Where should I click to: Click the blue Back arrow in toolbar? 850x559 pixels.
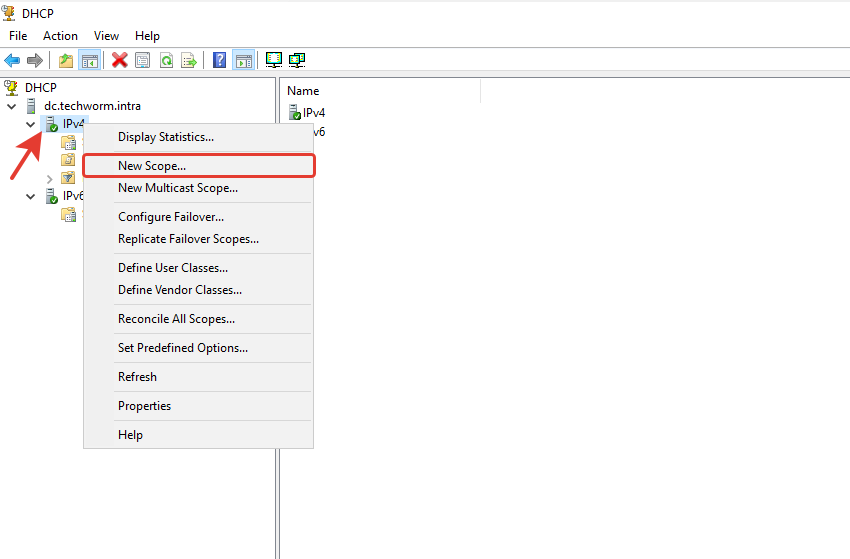(x=12, y=60)
